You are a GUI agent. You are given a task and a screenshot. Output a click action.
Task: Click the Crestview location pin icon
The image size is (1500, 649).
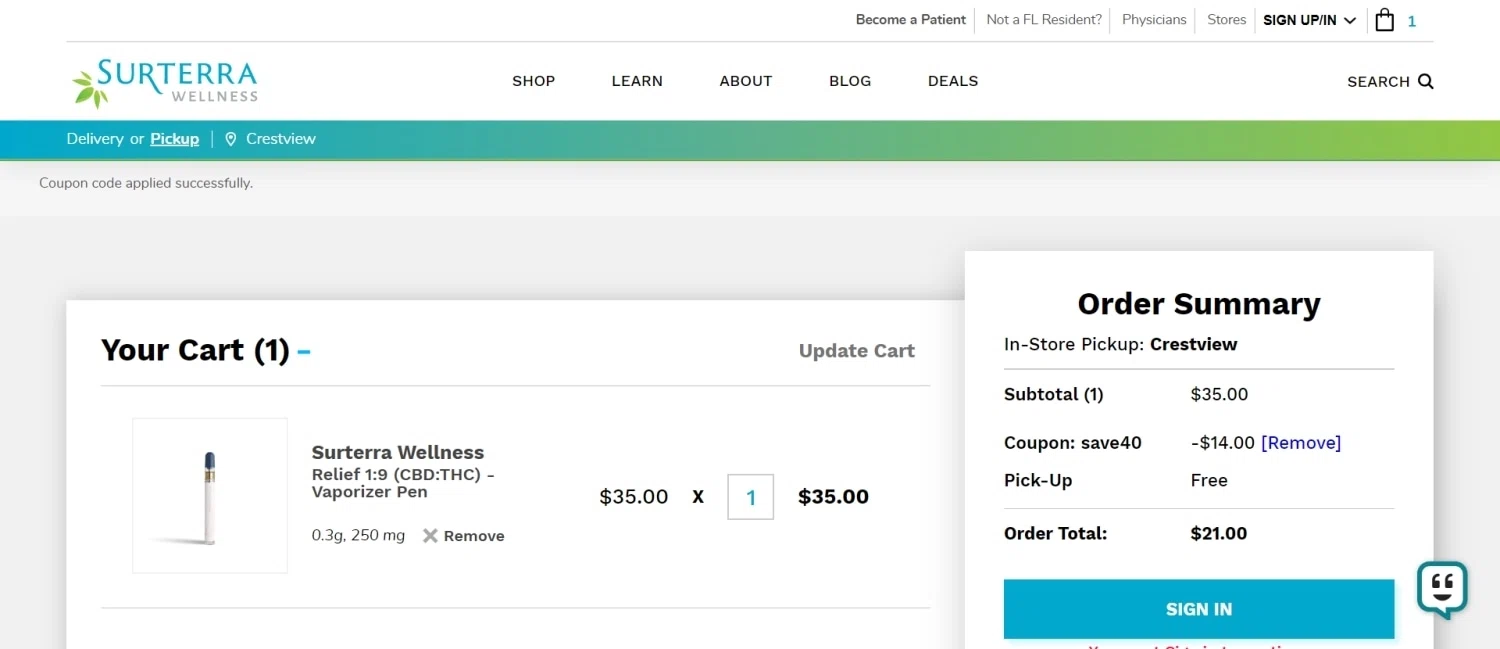pyautogui.click(x=230, y=139)
